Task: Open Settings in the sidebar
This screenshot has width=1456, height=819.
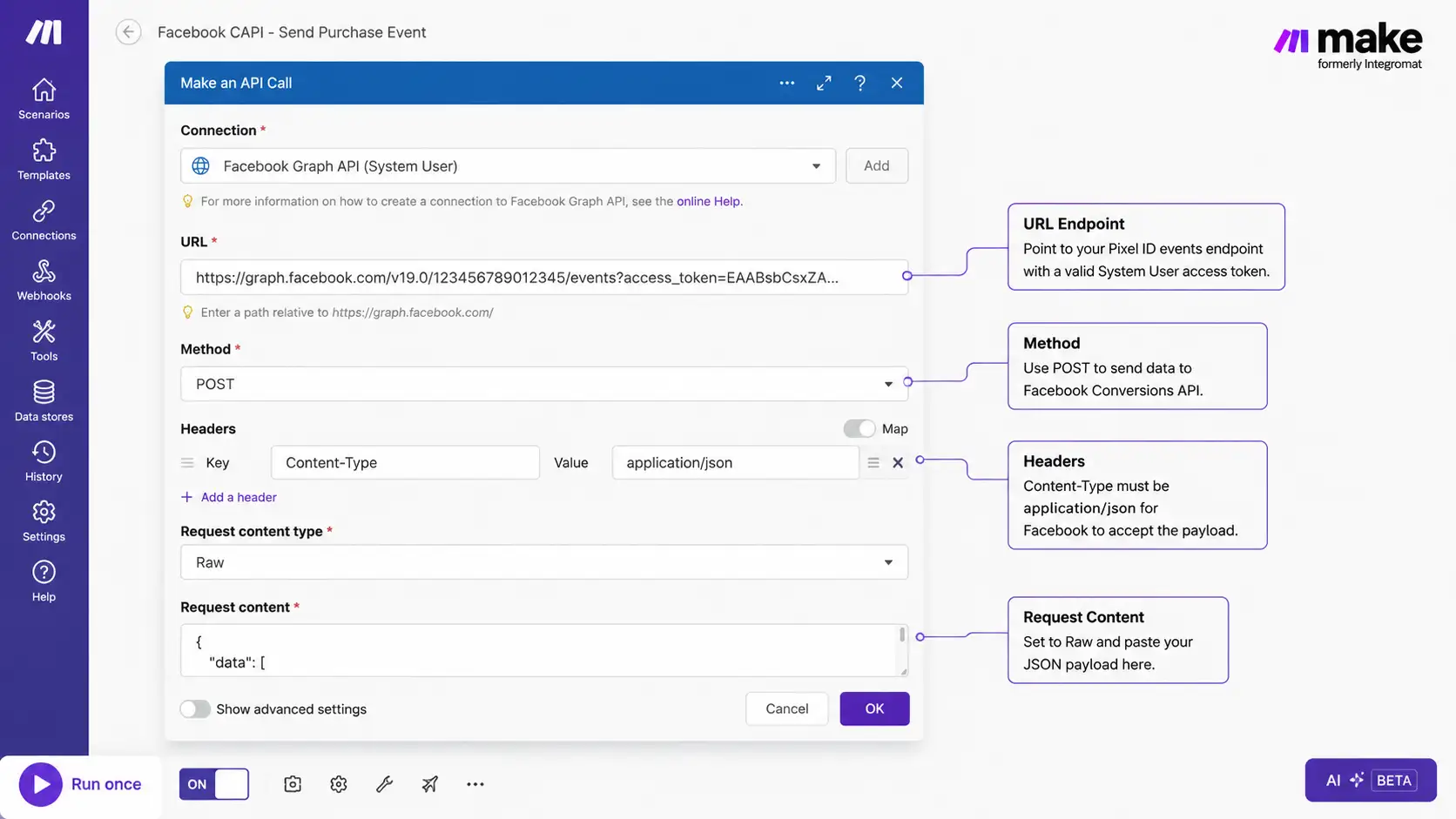Action: click(x=44, y=521)
